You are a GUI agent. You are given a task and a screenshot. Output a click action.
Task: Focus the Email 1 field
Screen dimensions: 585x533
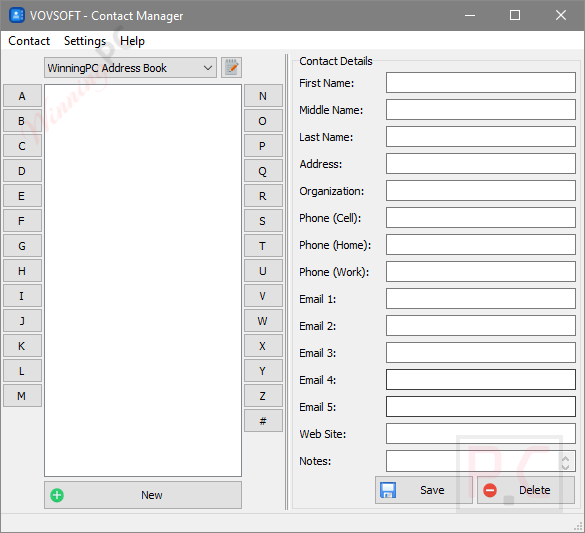click(481, 298)
